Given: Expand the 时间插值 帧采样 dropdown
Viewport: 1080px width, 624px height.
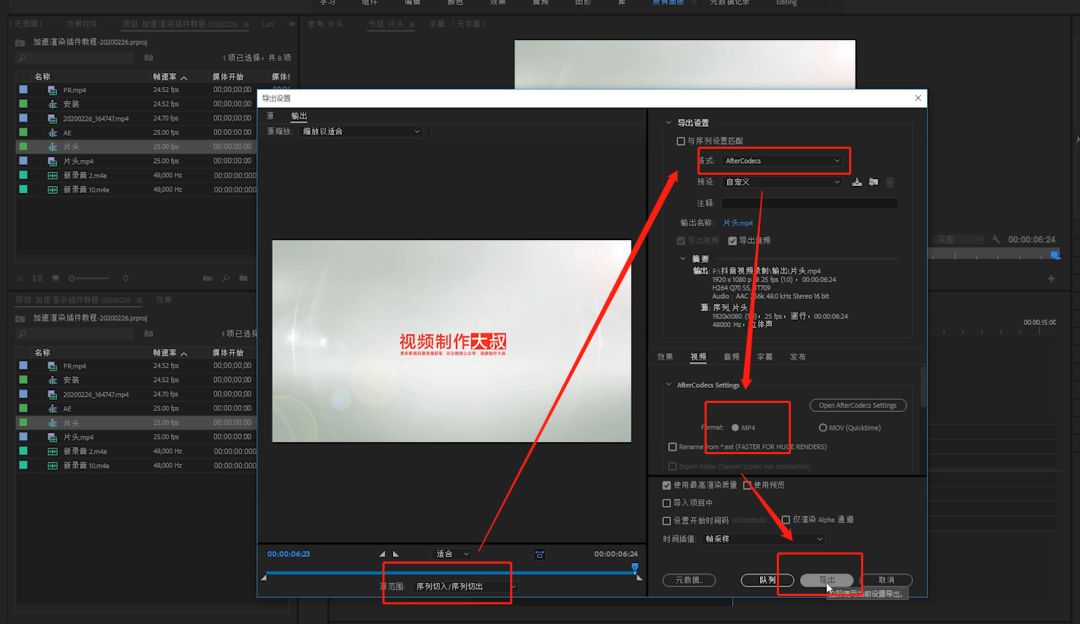Looking at the screenshot, I should point(771,538).
